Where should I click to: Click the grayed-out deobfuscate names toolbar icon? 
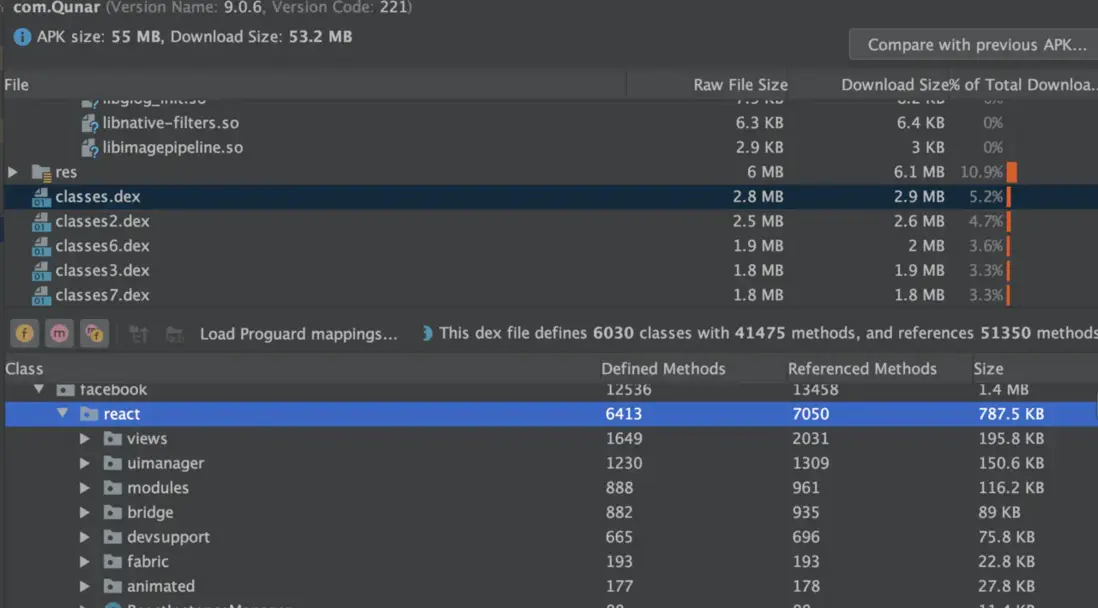point(139,334)
